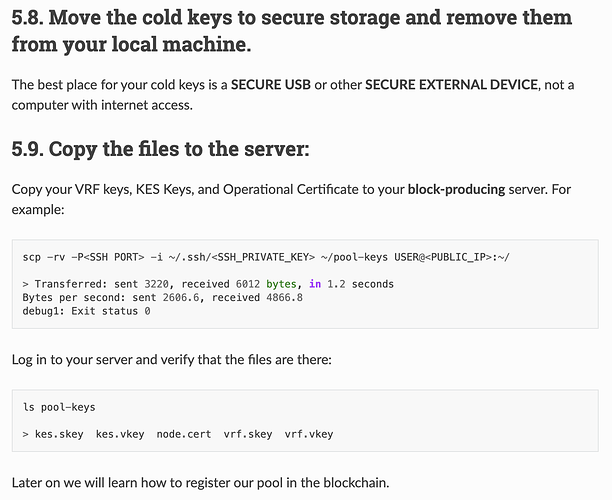The height and width of the screenshot is (500, 612).
Task: Click the bold 'SECURE EXTERNAL DEVICE' text
Action: 451,85
